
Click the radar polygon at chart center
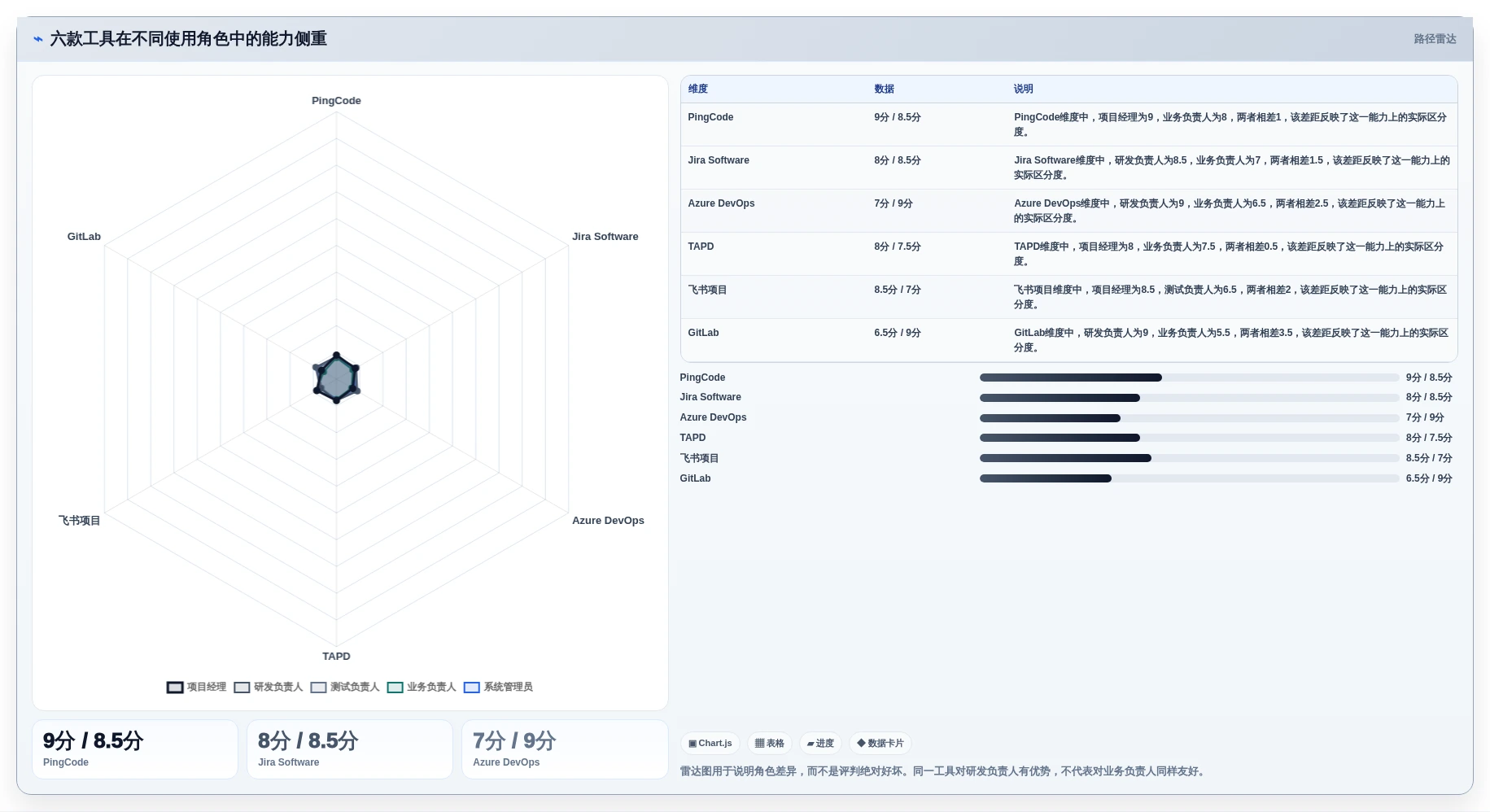(x=336, y=379)
